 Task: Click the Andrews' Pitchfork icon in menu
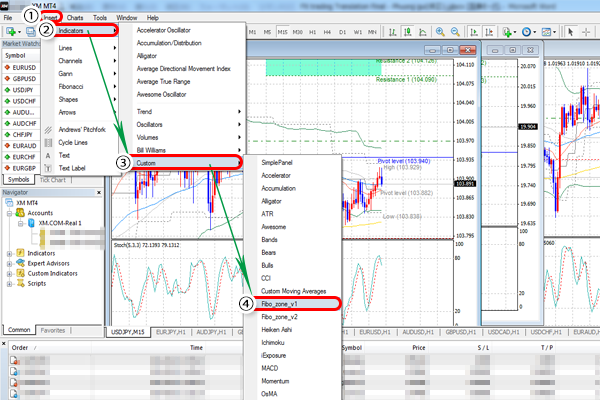pyautogui.click(x=48, y=130)
